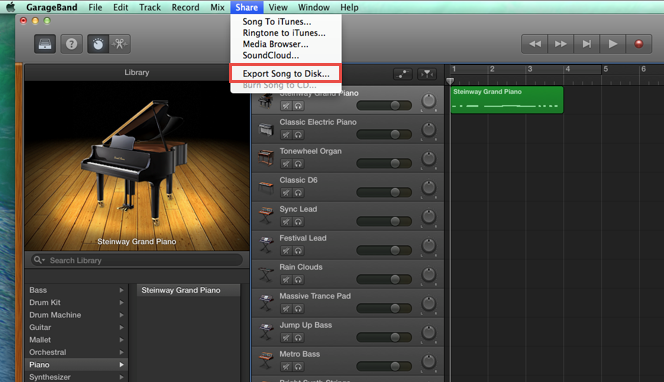Mute the Tonewheel Organ track
The image size is (664, 382).
286,164
